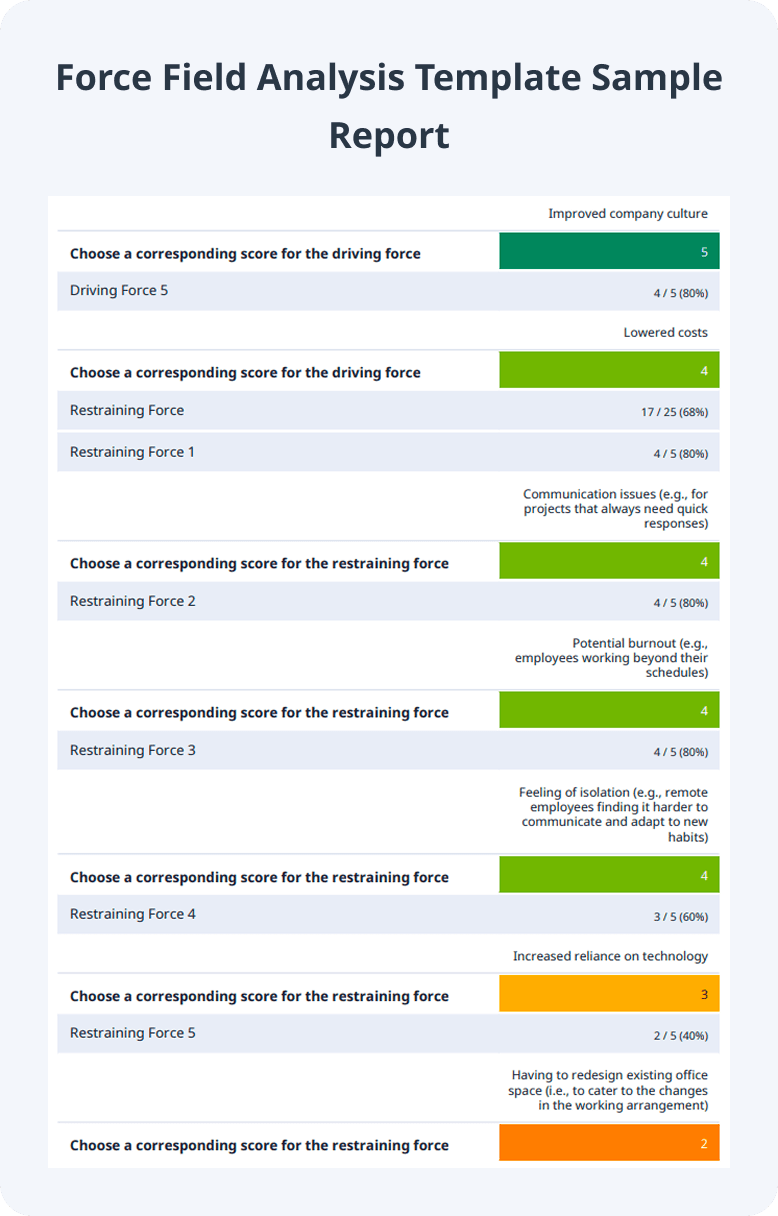Select the Restraining Force 4 row

[x=388, y=914]
